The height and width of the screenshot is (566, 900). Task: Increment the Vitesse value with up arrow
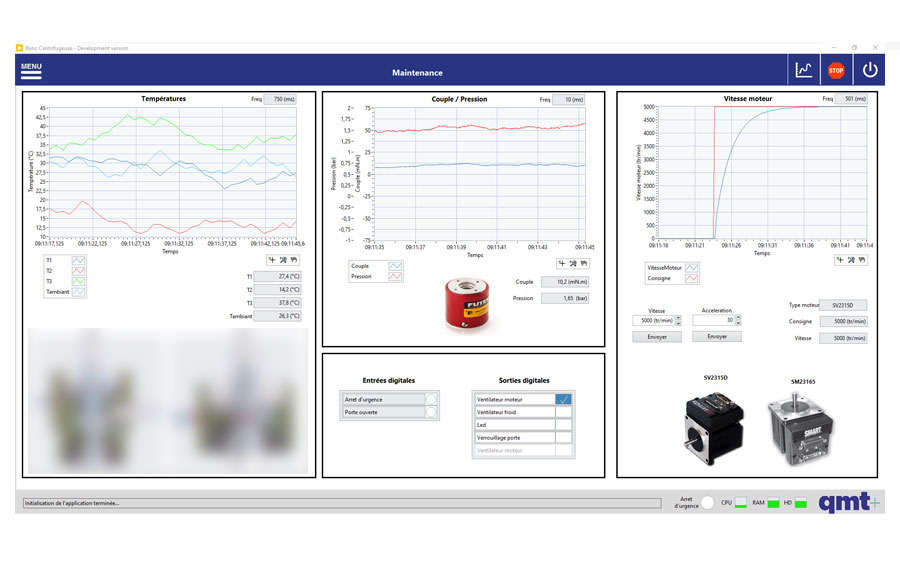[x=678, y=318]
